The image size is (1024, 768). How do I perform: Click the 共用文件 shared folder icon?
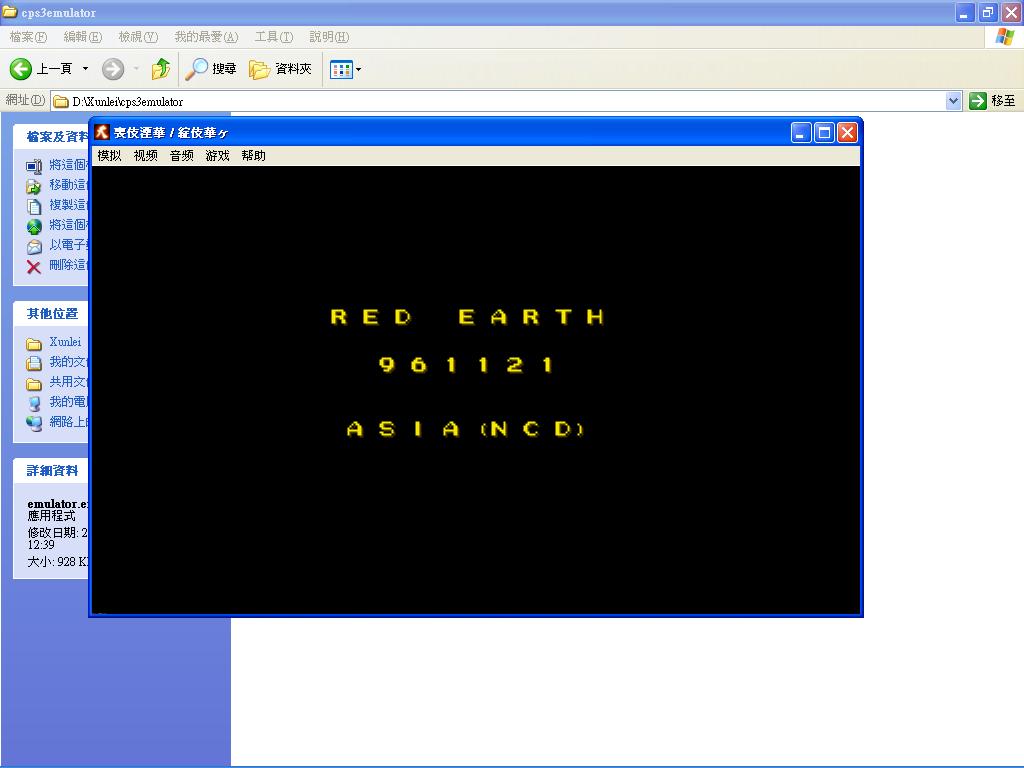34,383
